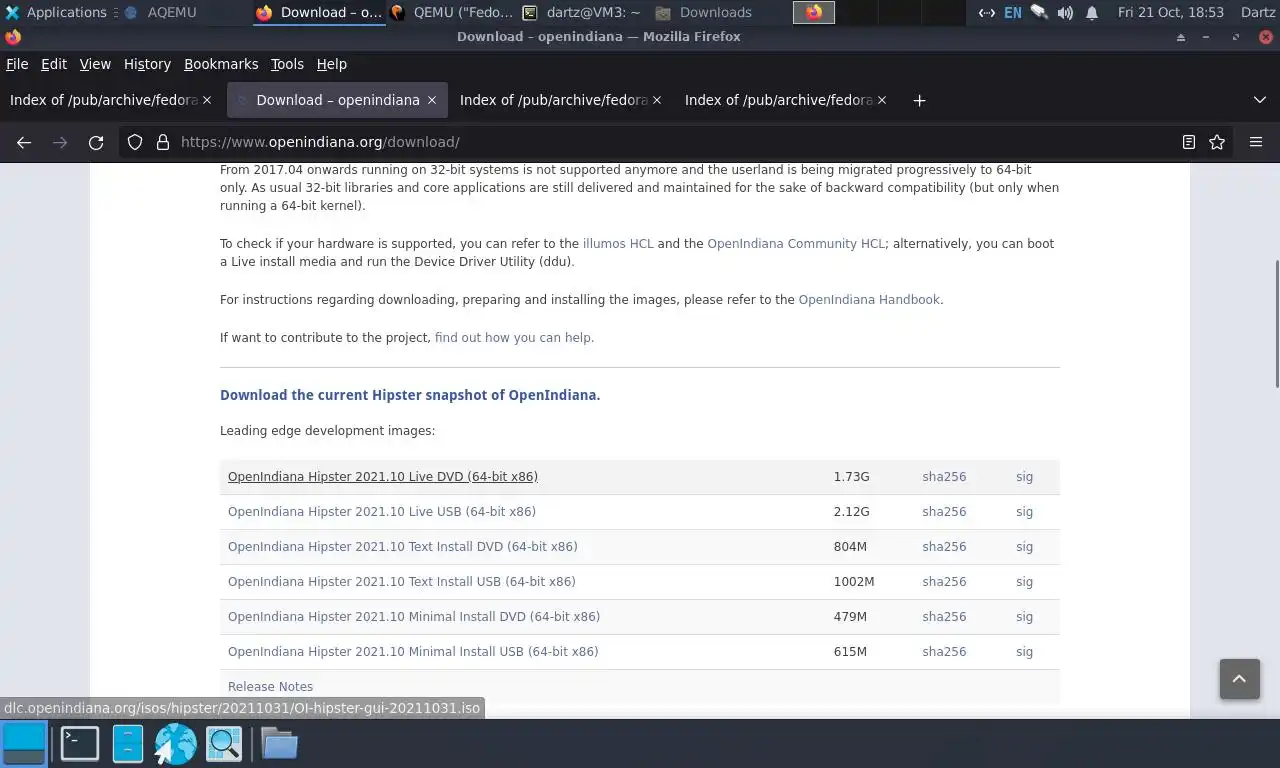
Task: Open the OpenIndiana Handbook link
Action: (x=869, y=299)
